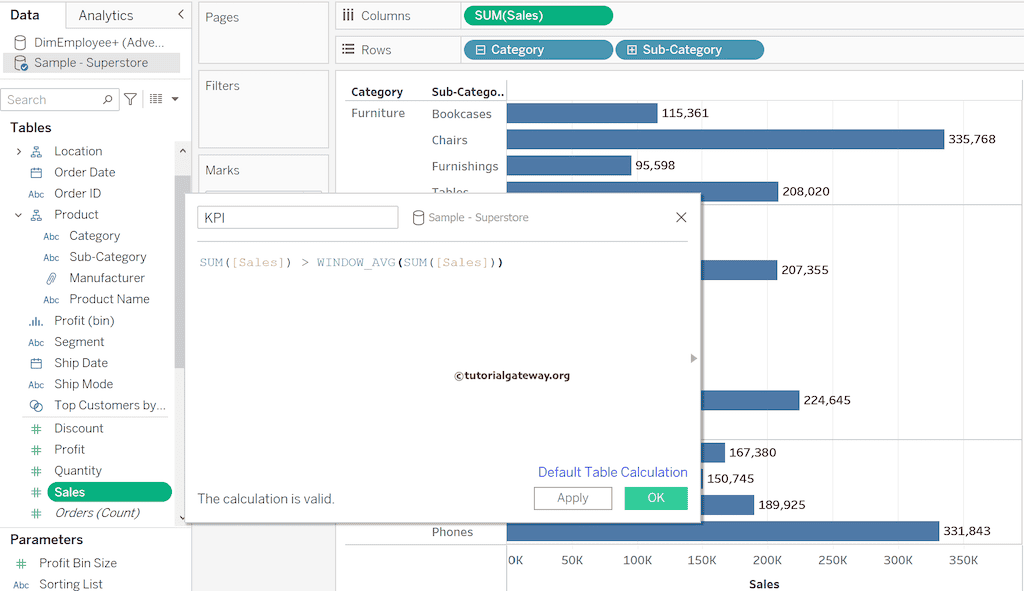The width and height of the screenshot is (1024, 591).
Task: Click the calendar icon next to Ship Date
Action: click(x=34, y=362)
